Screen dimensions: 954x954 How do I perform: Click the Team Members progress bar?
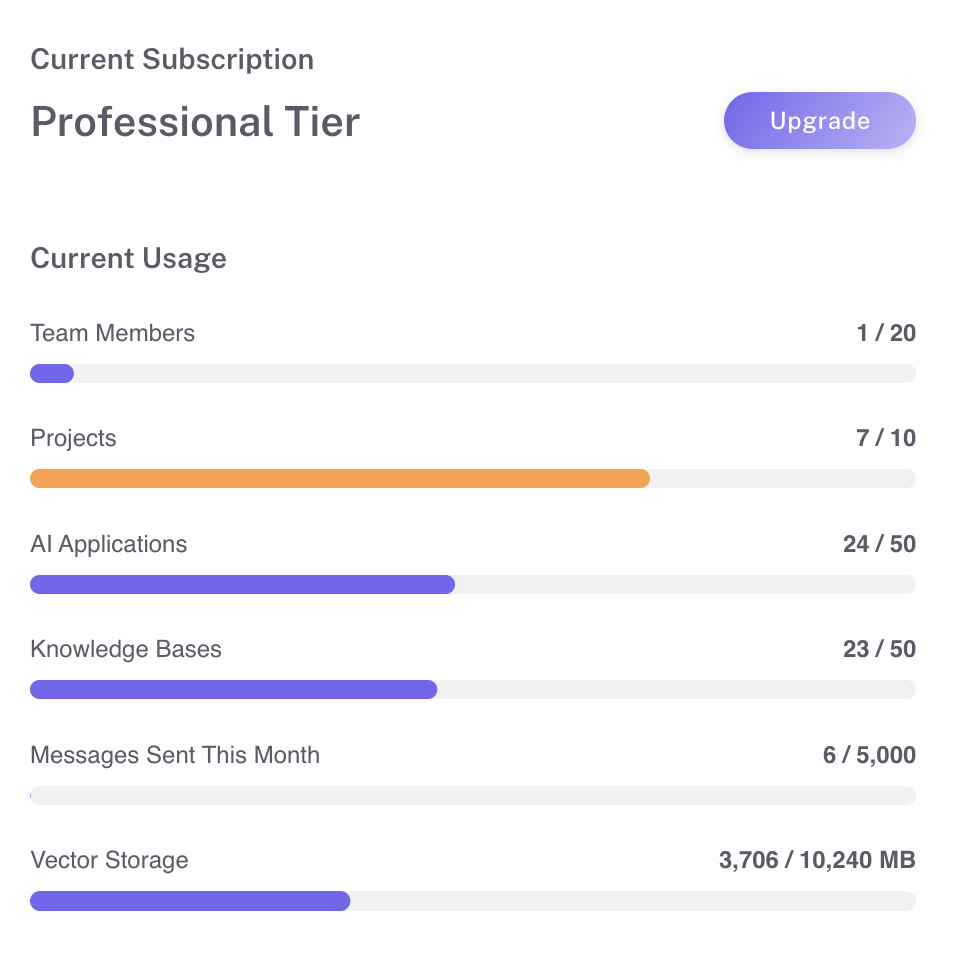point(472,374)
